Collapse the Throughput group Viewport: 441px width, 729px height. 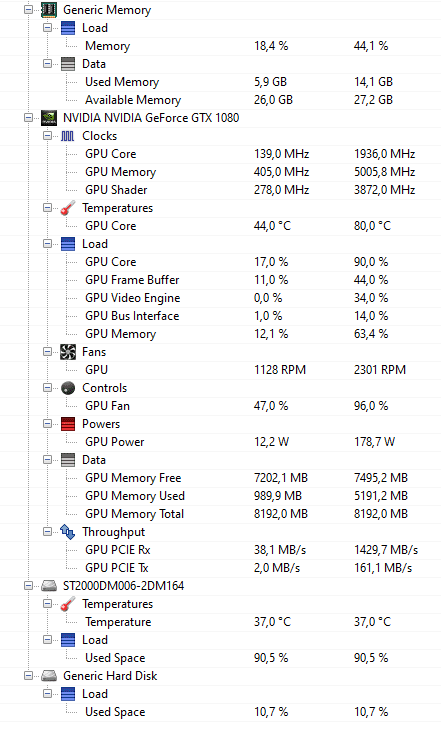pyautogui.click(x=47, y=531)
